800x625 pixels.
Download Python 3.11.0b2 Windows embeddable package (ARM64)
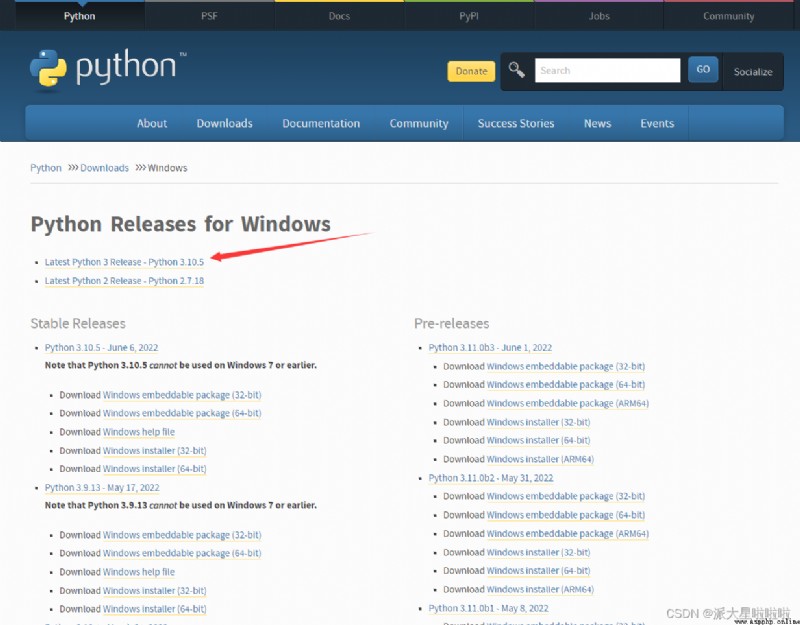click(x=568, y=534)
